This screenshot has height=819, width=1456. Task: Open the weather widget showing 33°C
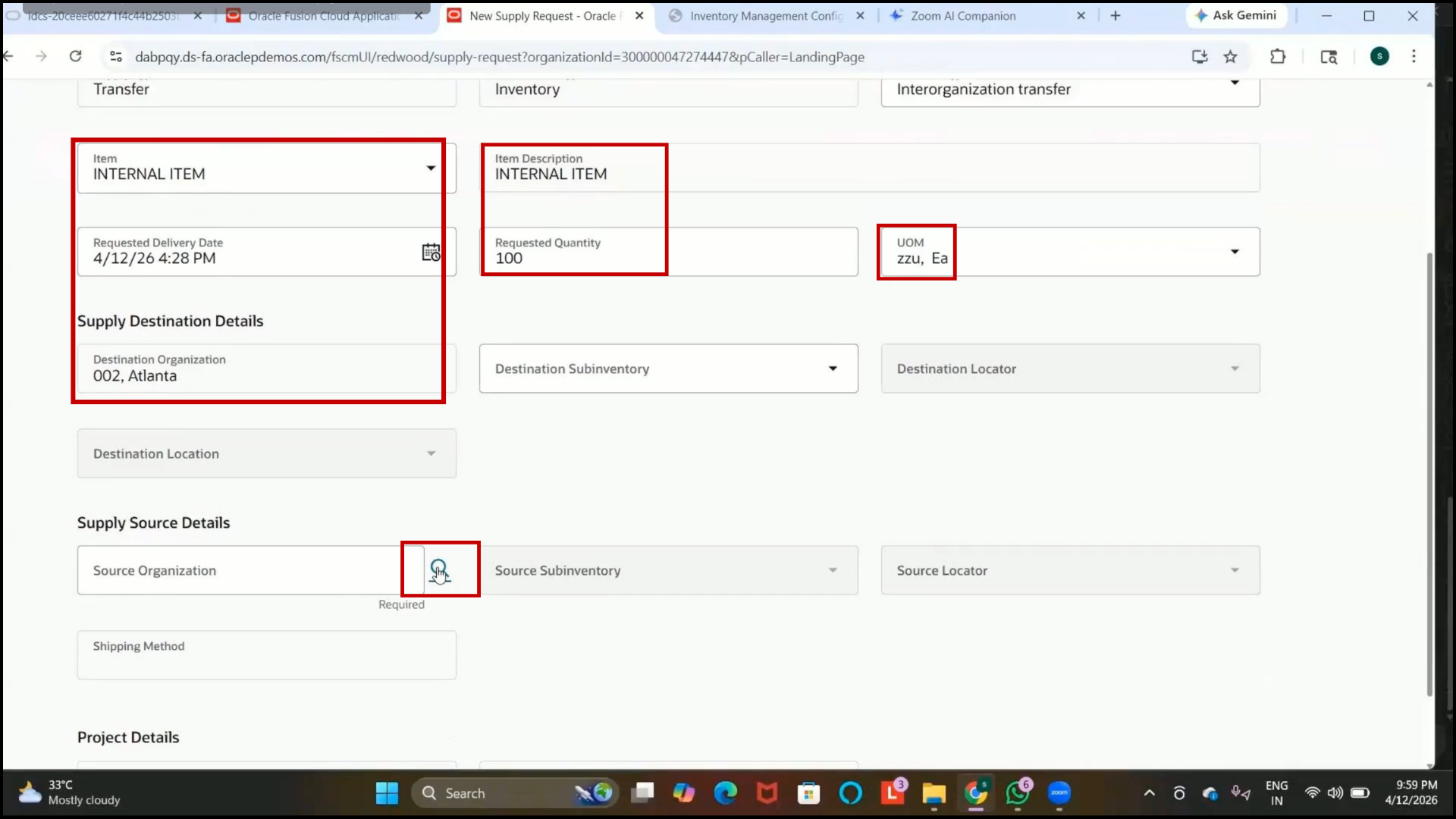click(x=70, y=793)
